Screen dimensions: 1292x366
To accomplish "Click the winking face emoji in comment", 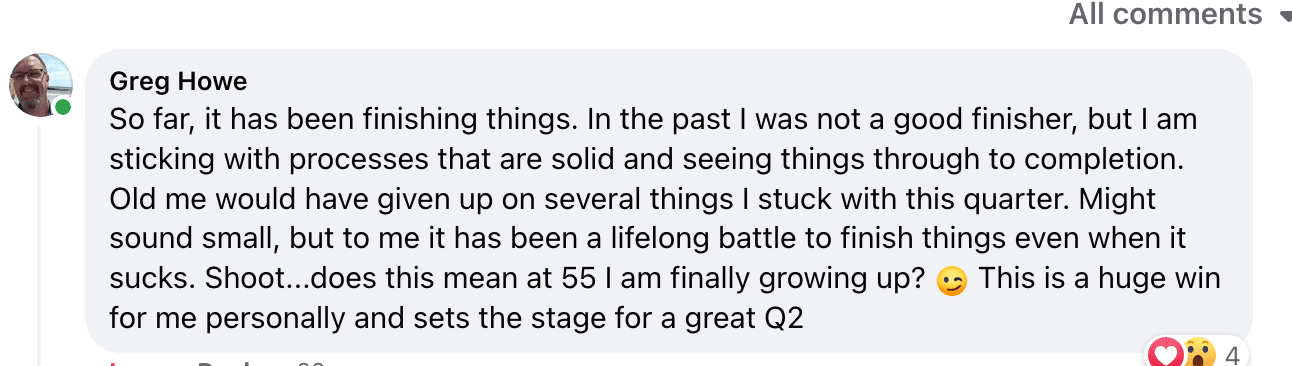I will tap(951, 282).
